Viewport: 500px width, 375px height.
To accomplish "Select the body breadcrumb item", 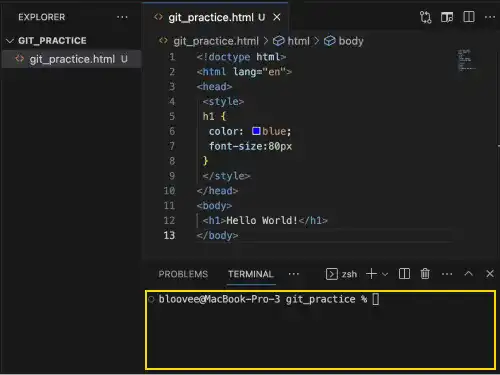I will coord(351,41).
